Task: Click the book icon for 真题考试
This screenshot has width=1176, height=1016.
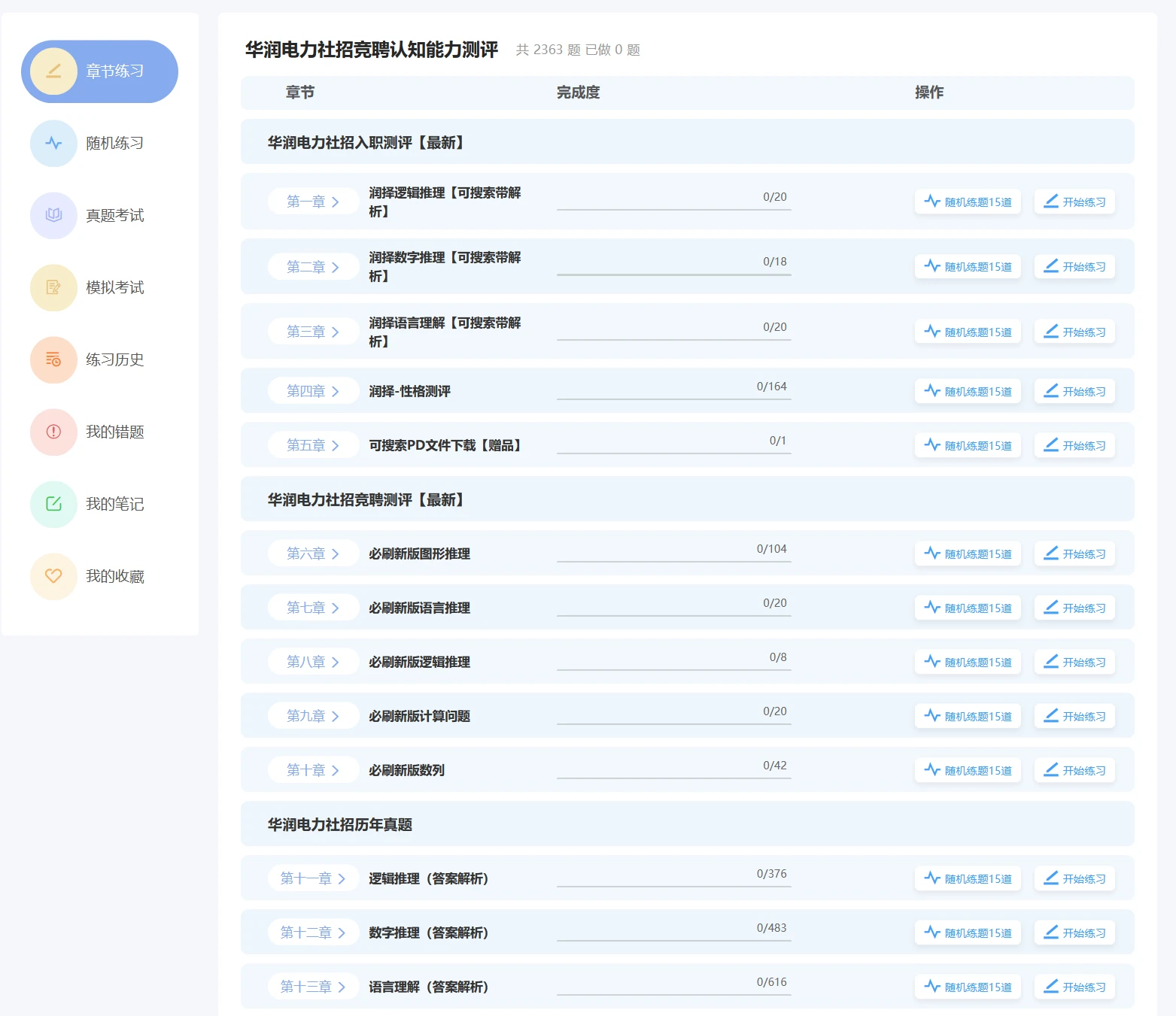Action: 53,215
